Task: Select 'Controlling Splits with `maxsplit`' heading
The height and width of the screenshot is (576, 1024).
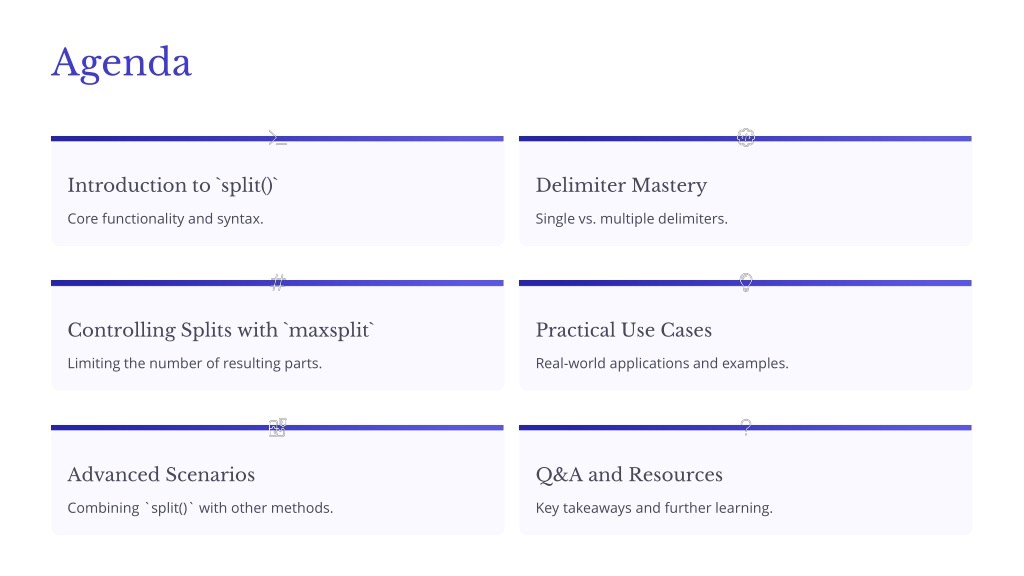Action: (221, 330)
